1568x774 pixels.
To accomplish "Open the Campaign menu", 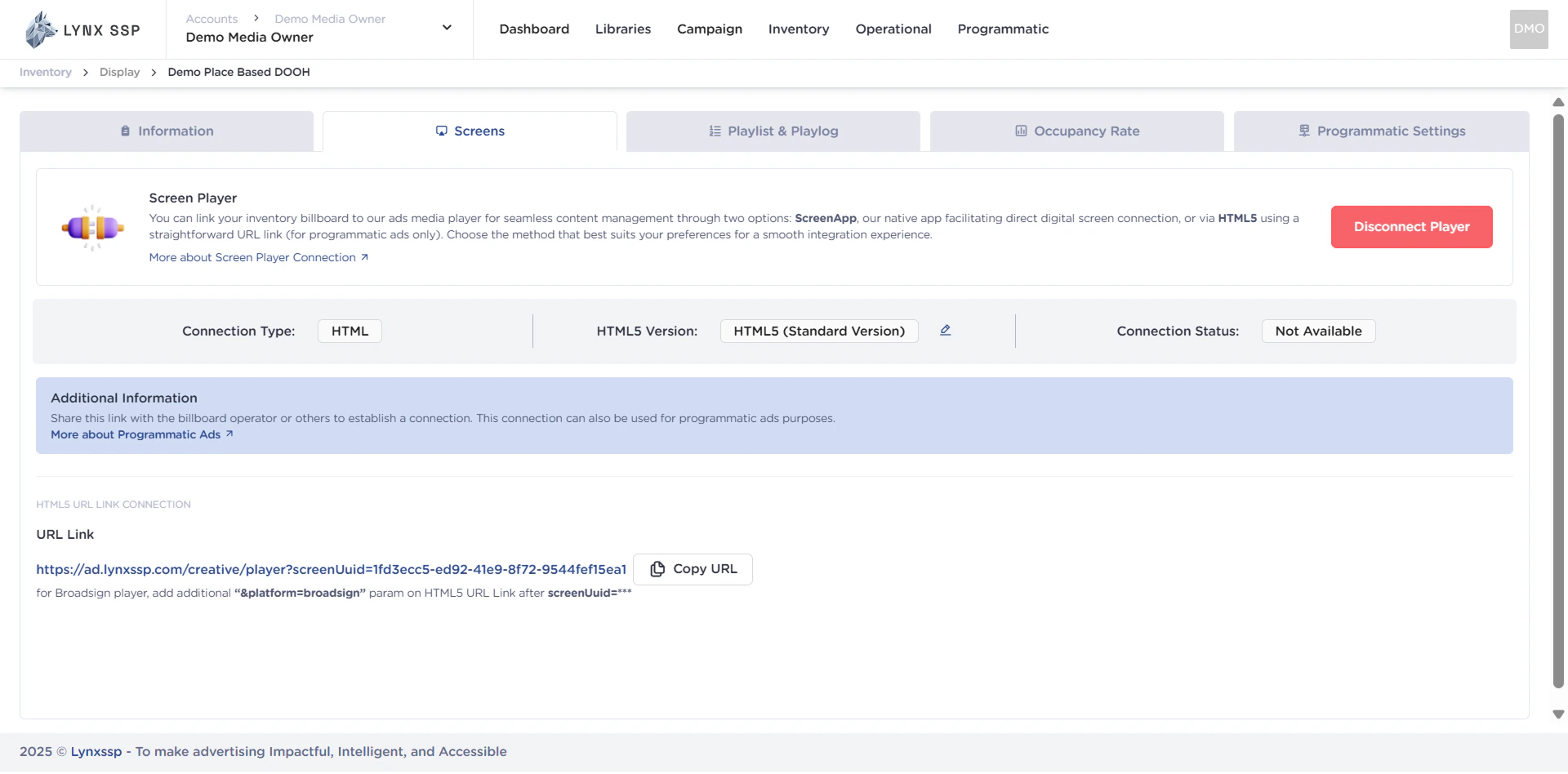I will point(710,29).
